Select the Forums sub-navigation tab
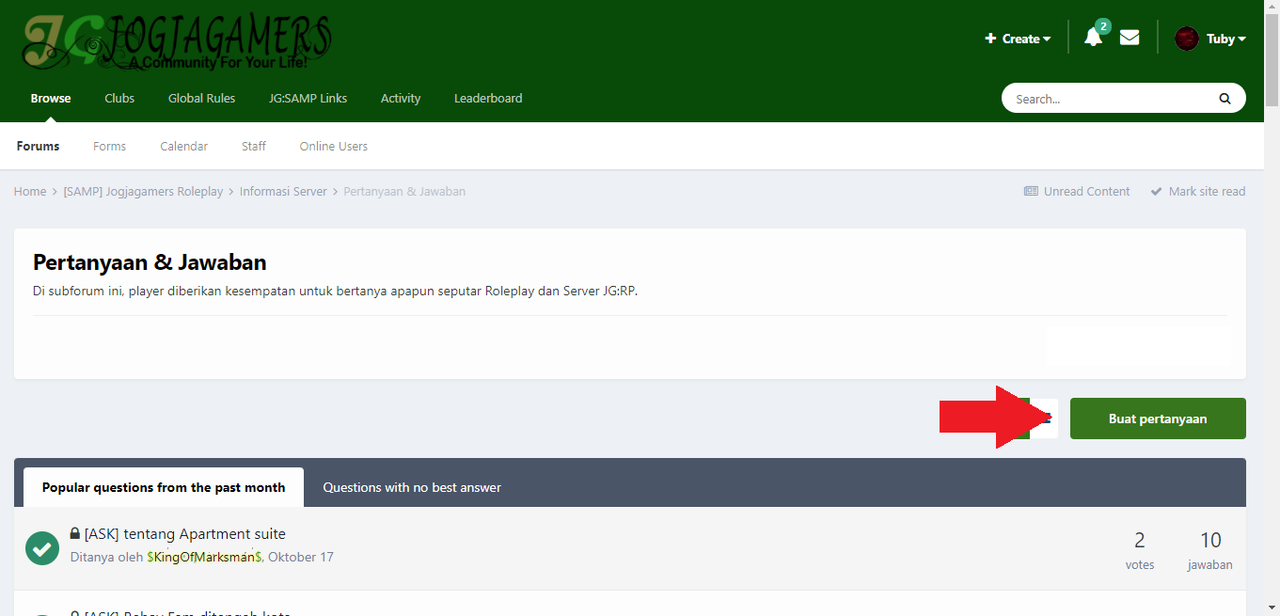 38,146
